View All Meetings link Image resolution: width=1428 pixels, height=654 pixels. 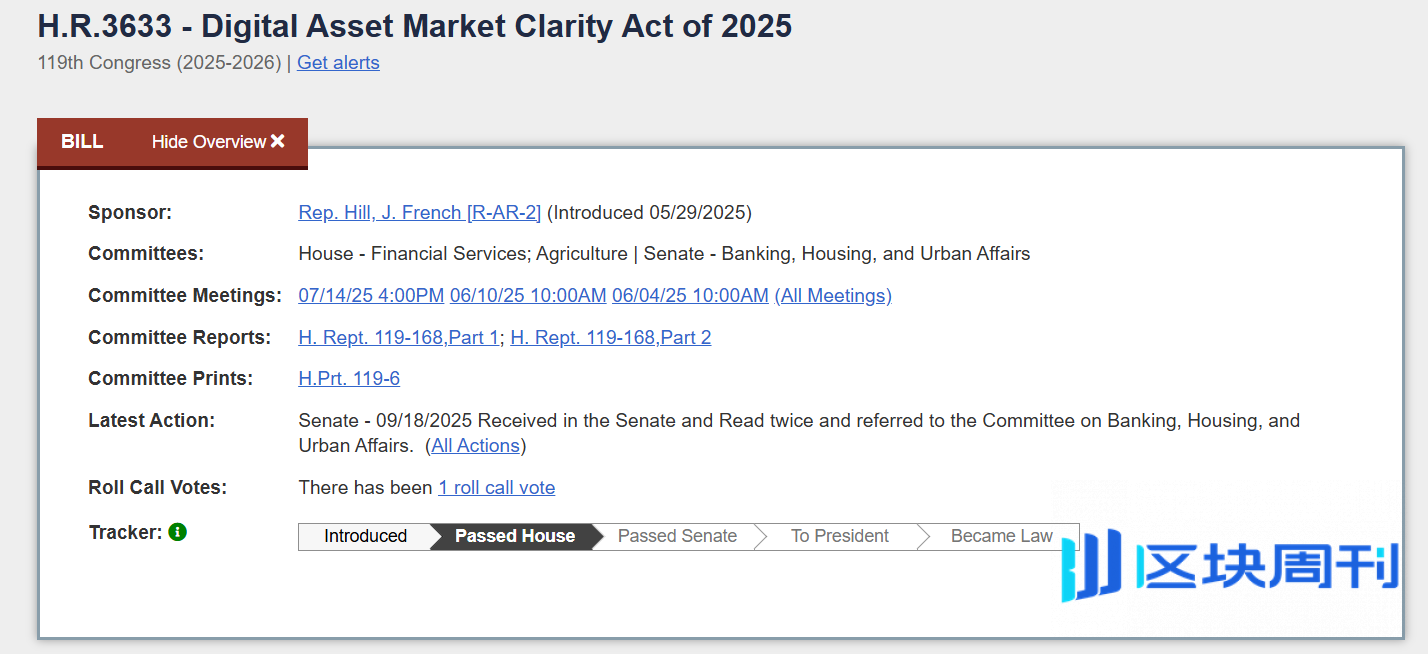point(833,296)
